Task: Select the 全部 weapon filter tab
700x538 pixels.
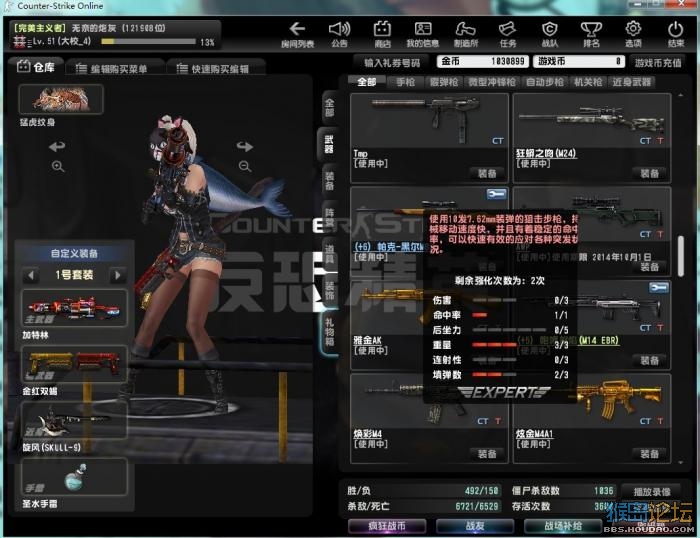Action: coord(367,82)
